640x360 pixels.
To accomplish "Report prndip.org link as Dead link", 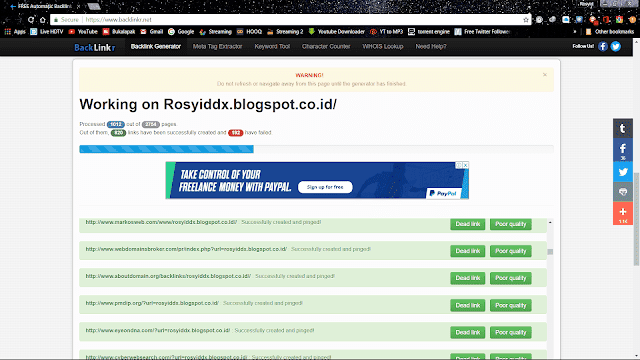I will coord(467,305).
